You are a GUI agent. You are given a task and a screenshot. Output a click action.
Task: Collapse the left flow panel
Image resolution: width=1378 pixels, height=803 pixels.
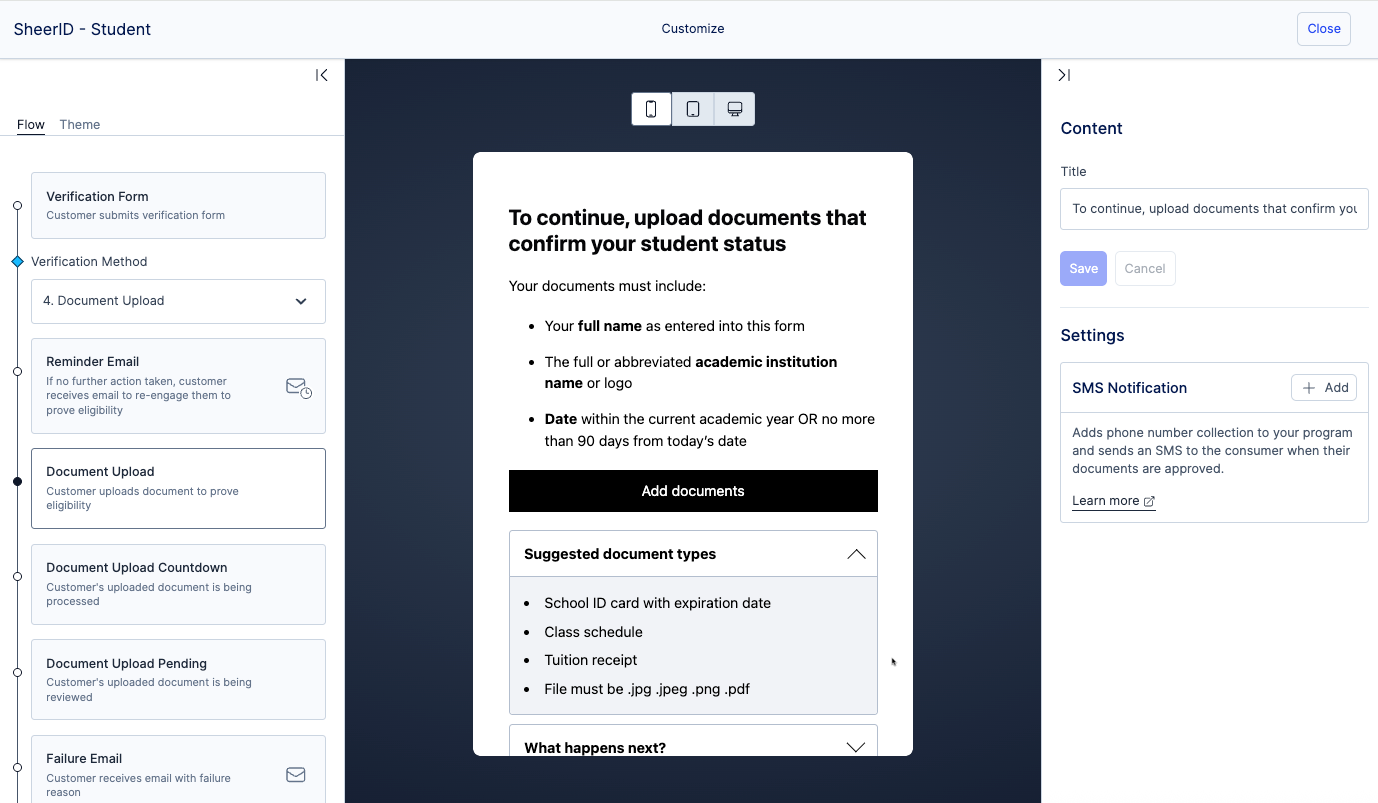point(322,75)
